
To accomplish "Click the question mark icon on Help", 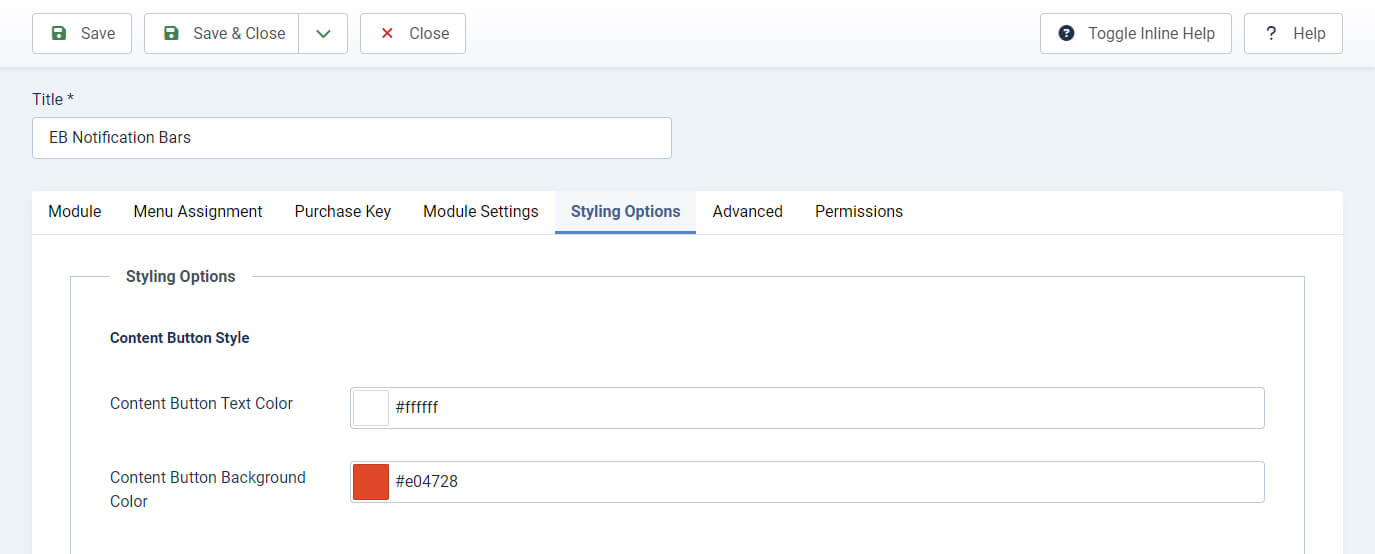I will tap(1271, 33).
